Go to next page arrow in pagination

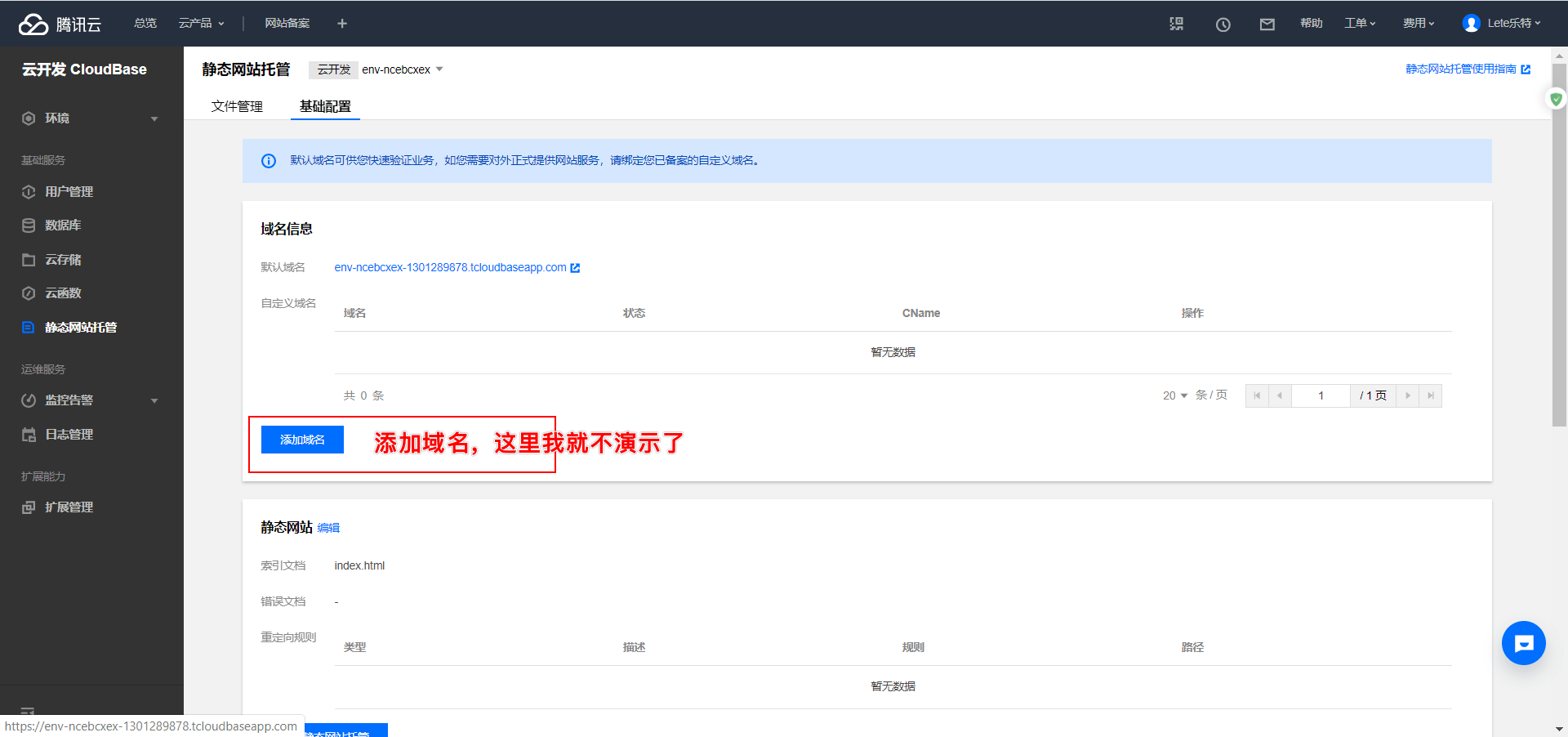tap(1407, 395)
